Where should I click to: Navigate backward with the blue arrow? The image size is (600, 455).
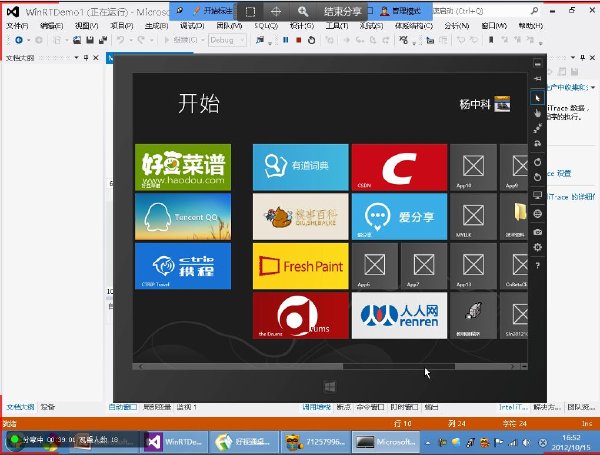[18, 40]
